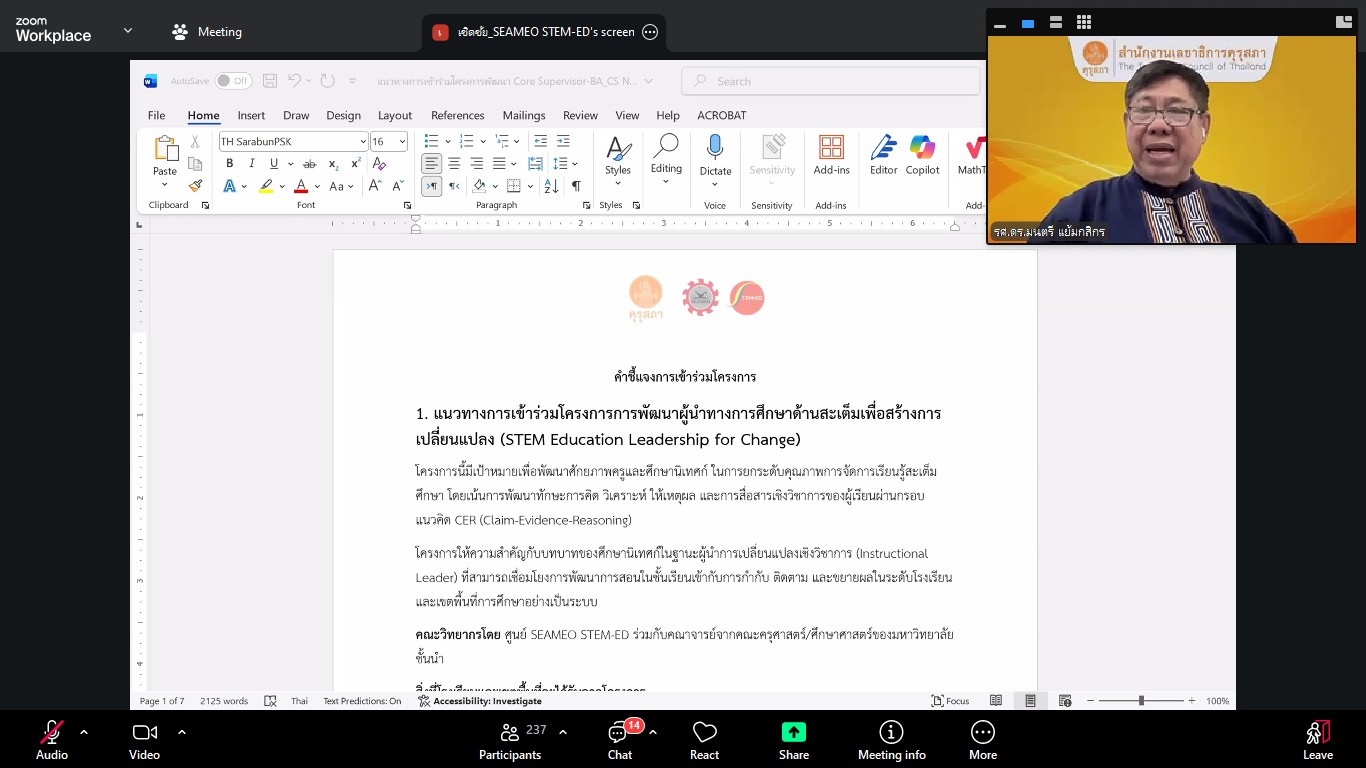1366x768 pixels.
Task: Open the Editor tool in ribbon
Action: 883,148
